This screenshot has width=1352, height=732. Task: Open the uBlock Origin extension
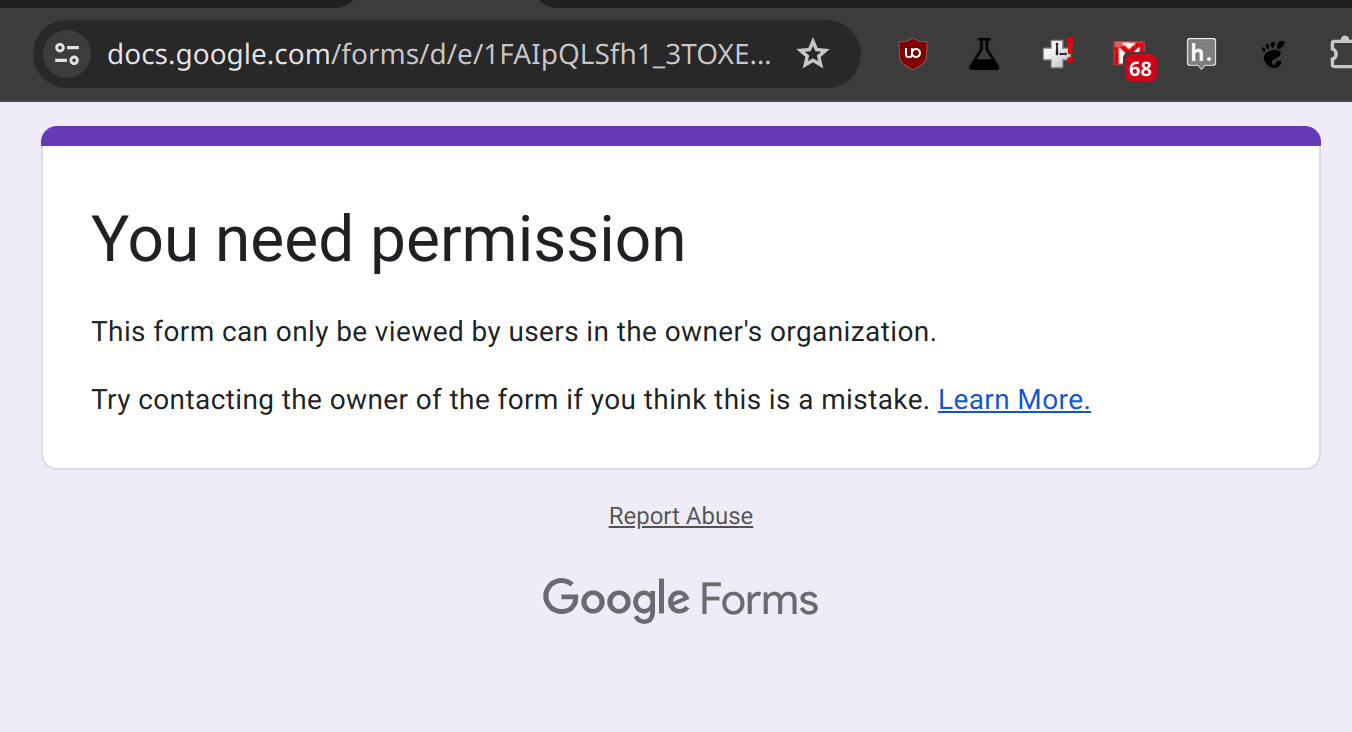point(912,54)
